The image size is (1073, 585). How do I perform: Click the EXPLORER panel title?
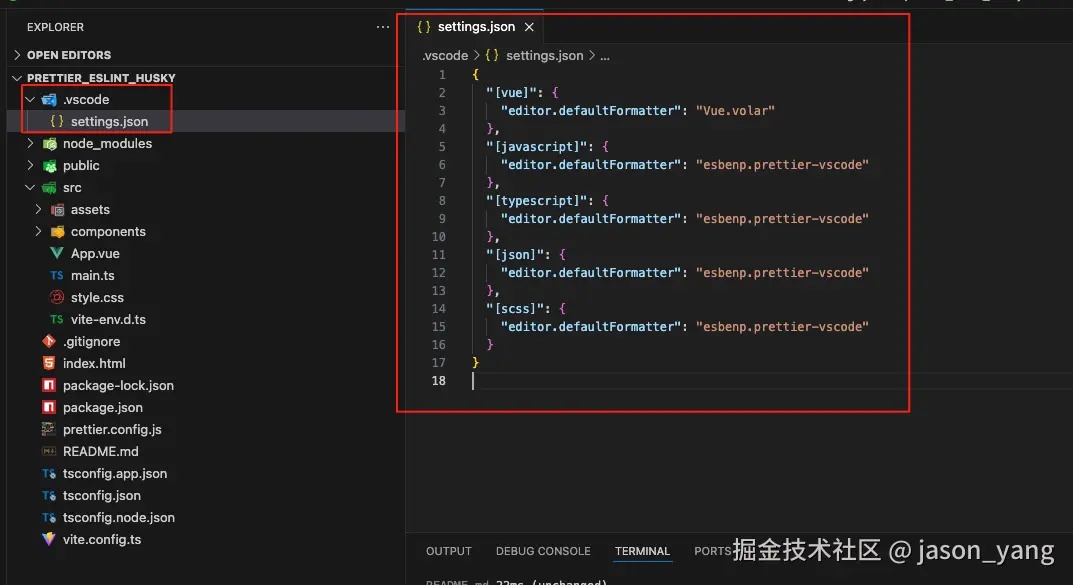pos(55,27)
